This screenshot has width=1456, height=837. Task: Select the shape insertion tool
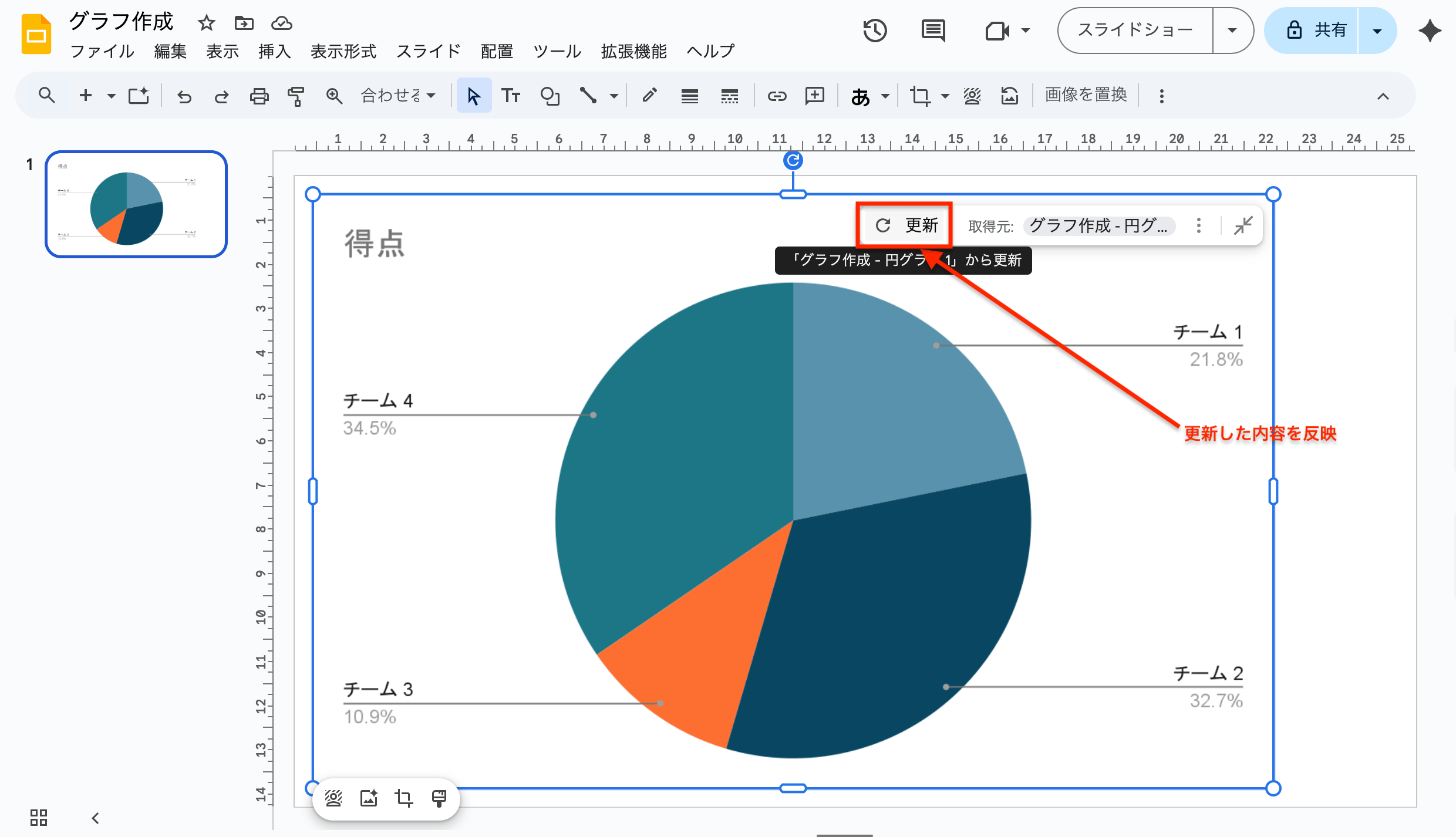[550, 95]
